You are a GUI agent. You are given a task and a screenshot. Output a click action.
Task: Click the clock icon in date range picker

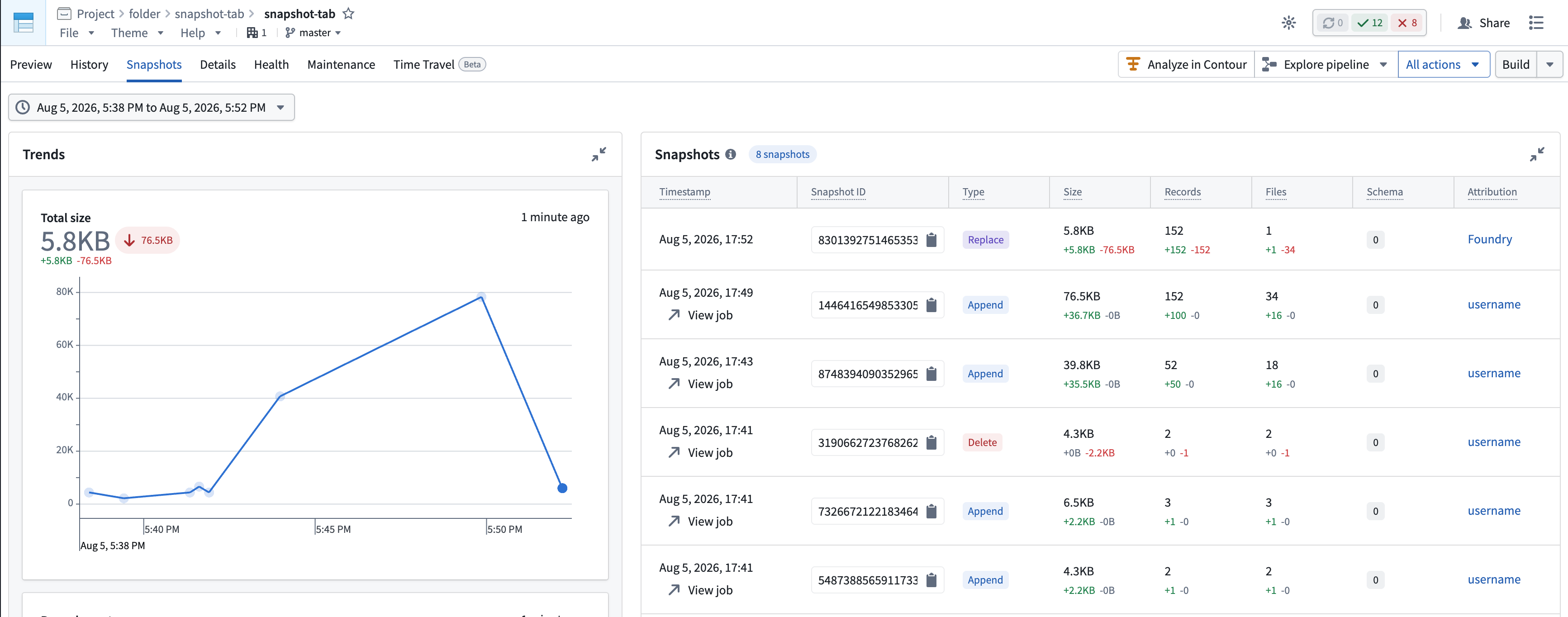(23, 107)
